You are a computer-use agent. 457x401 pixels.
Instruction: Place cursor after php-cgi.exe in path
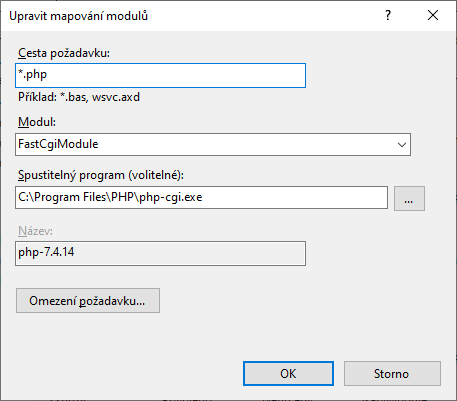[x=203, y=197]
